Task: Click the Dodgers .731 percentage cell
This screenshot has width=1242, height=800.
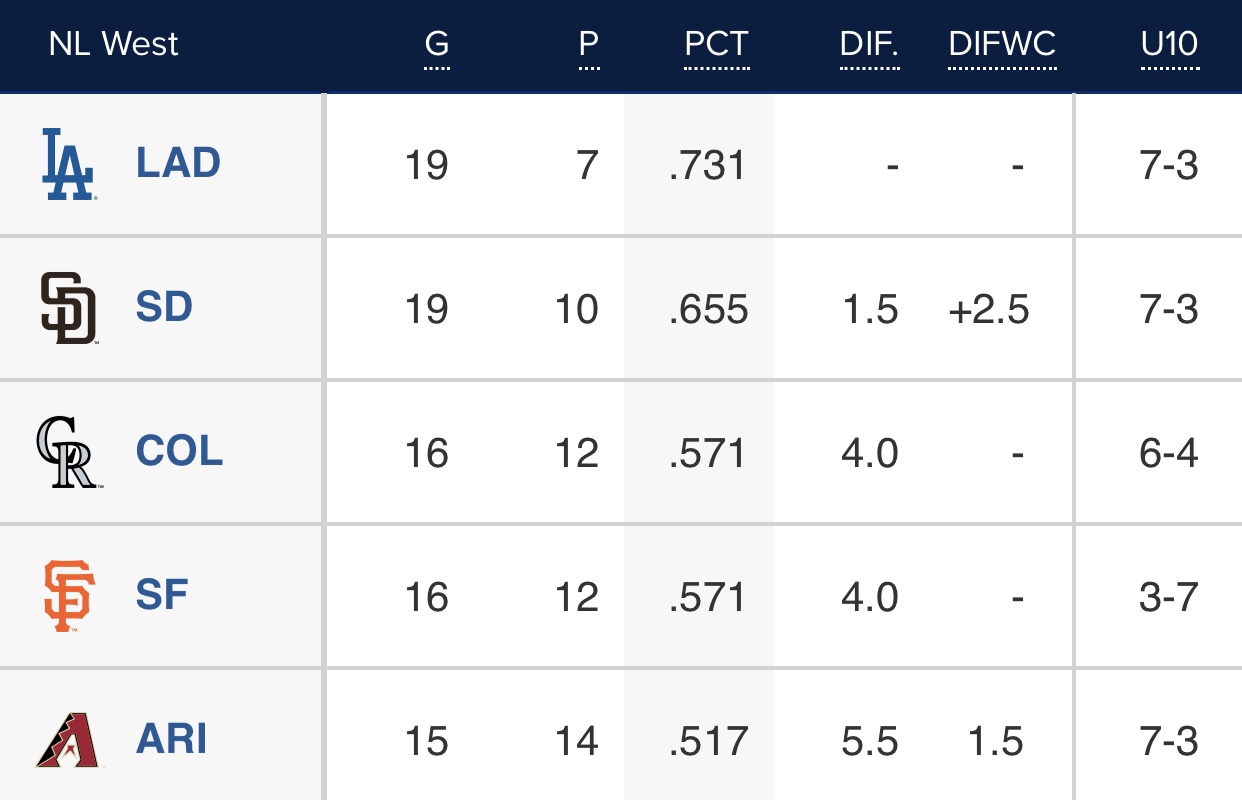Action: [708, 165]
